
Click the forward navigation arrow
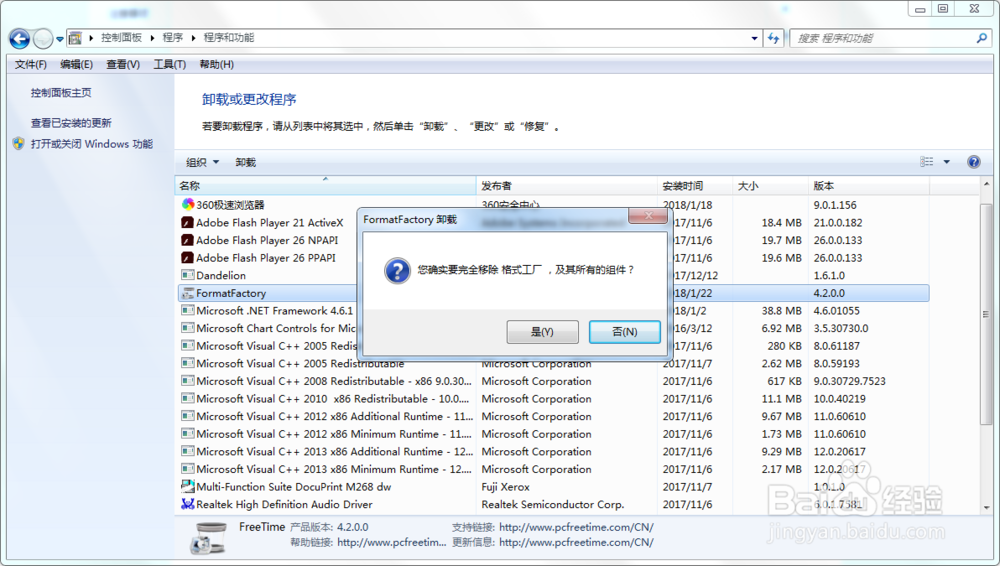[x=43, y=39]
